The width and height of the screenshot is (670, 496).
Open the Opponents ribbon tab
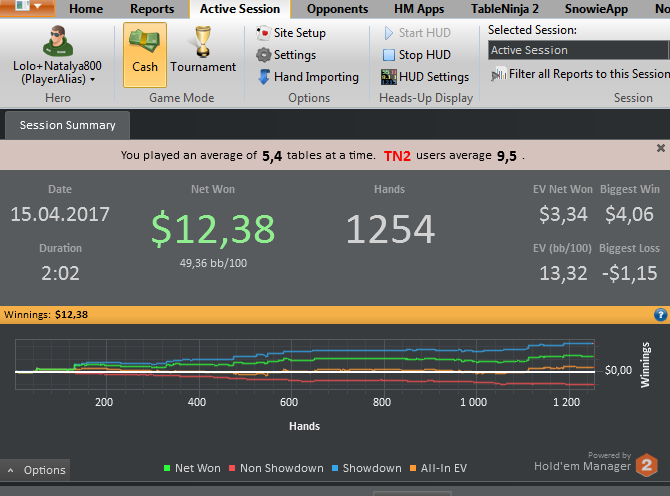click(x=337, y=9)
